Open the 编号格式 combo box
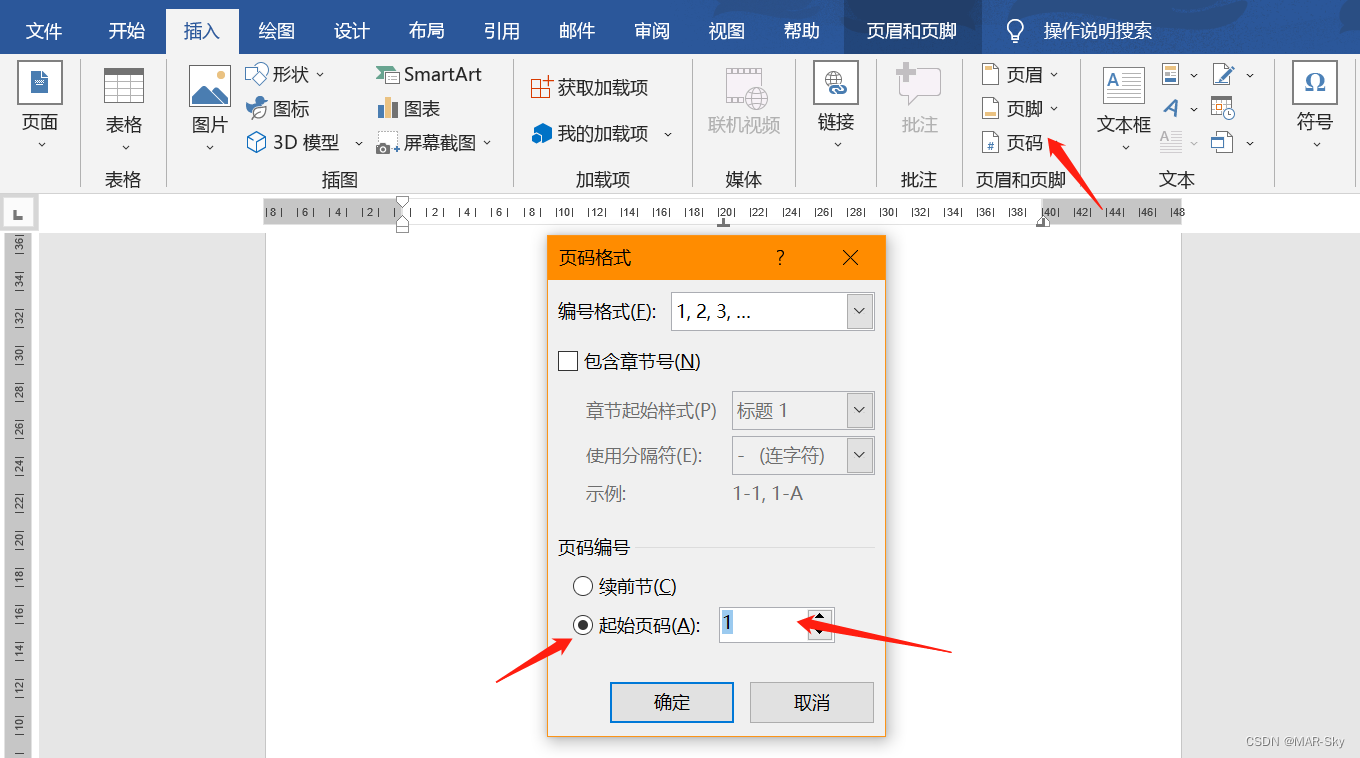 (772, 311)
